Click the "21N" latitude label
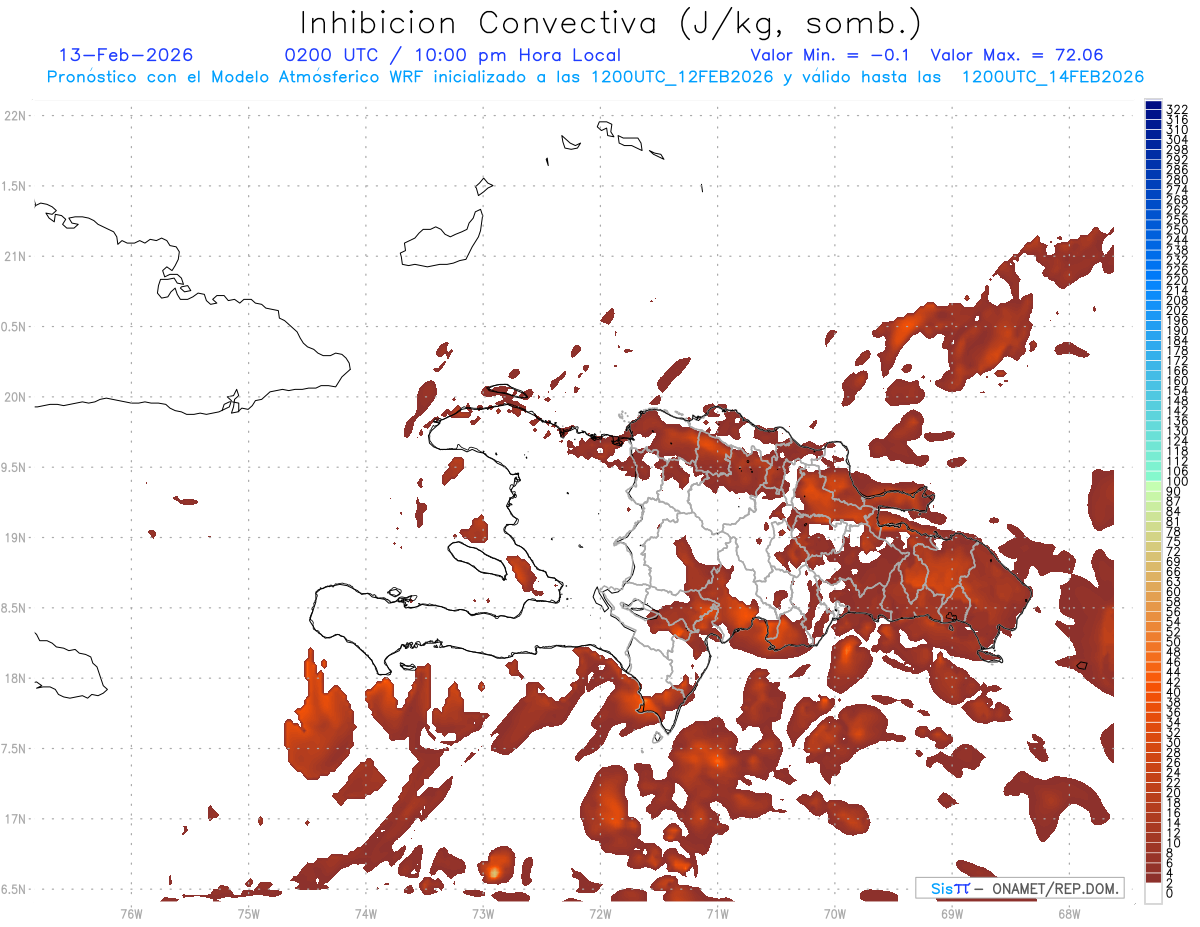The image size is (1200, 927). click(x=15, y=256)
